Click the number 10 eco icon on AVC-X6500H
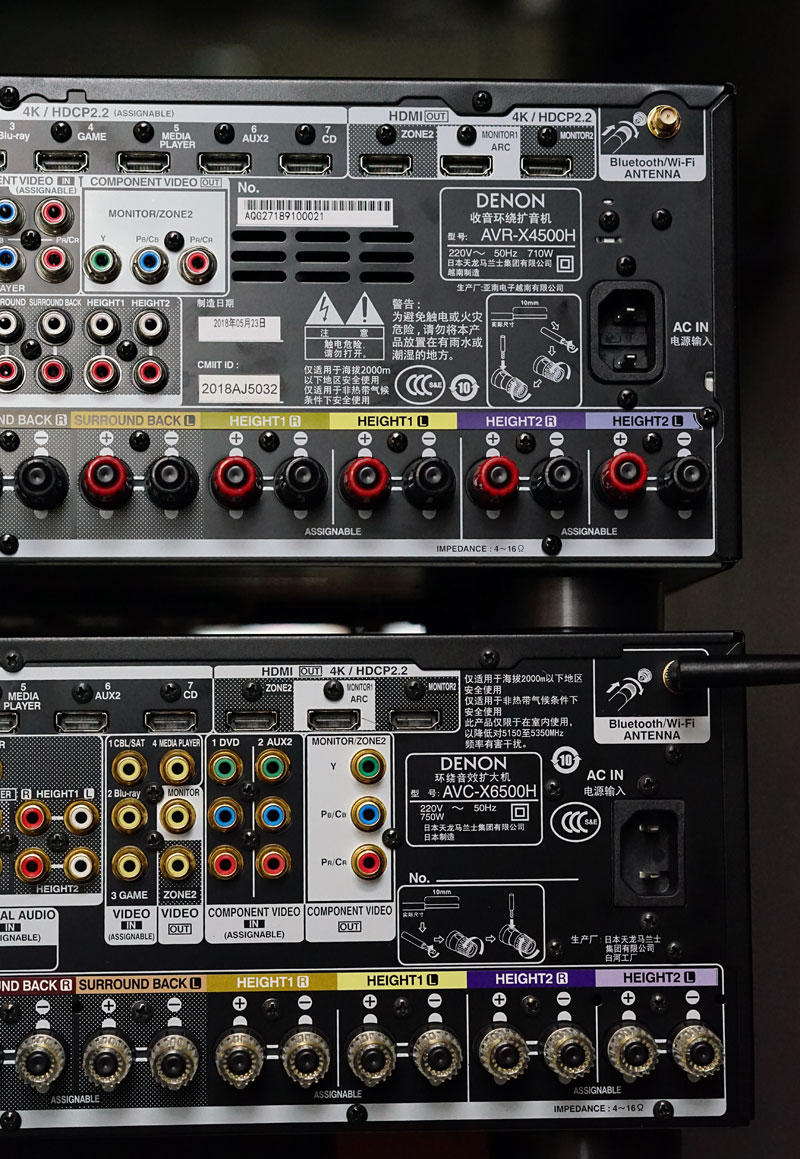 [x=565, y=760]
